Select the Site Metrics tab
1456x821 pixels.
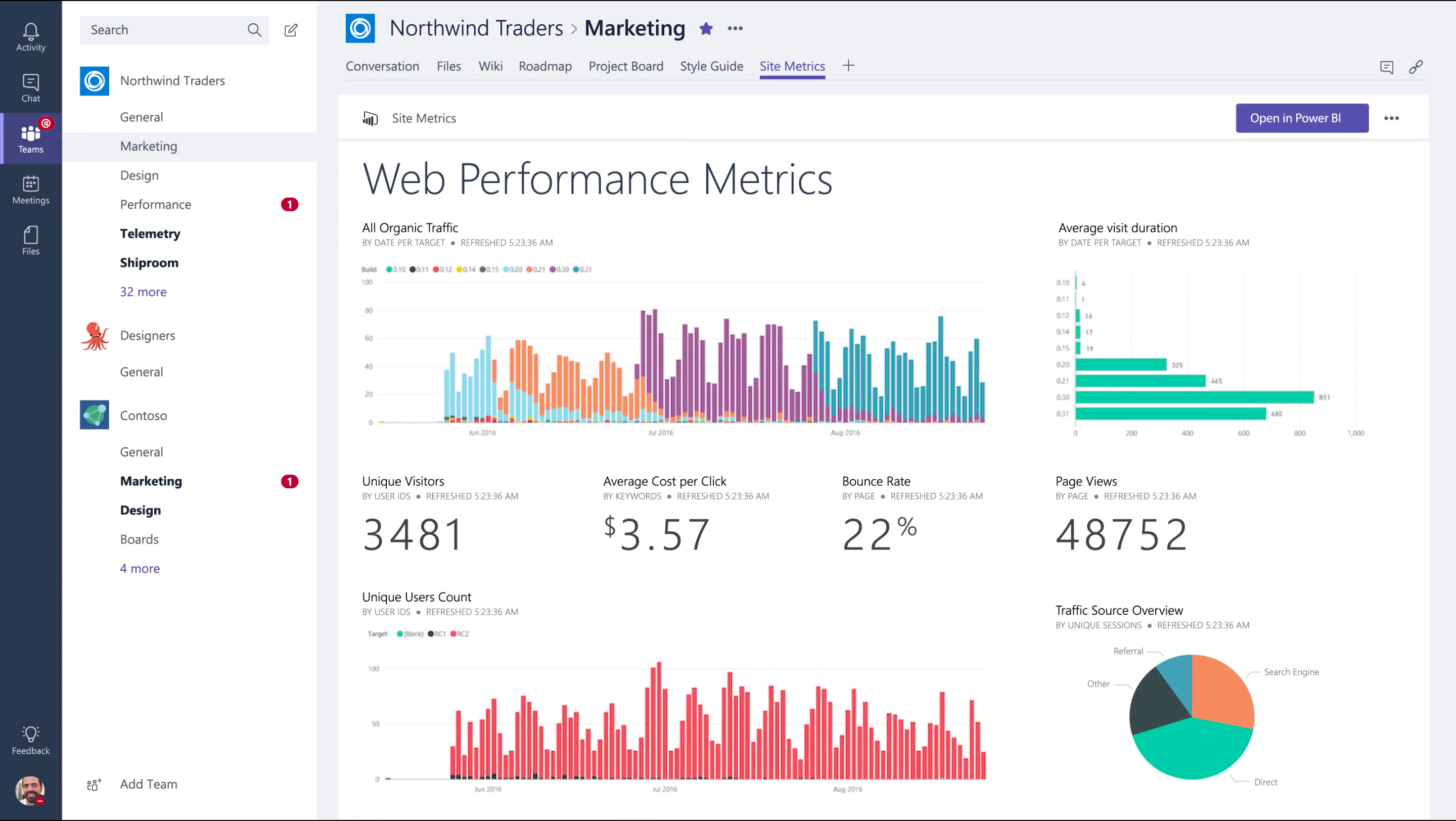click(792, 66)
